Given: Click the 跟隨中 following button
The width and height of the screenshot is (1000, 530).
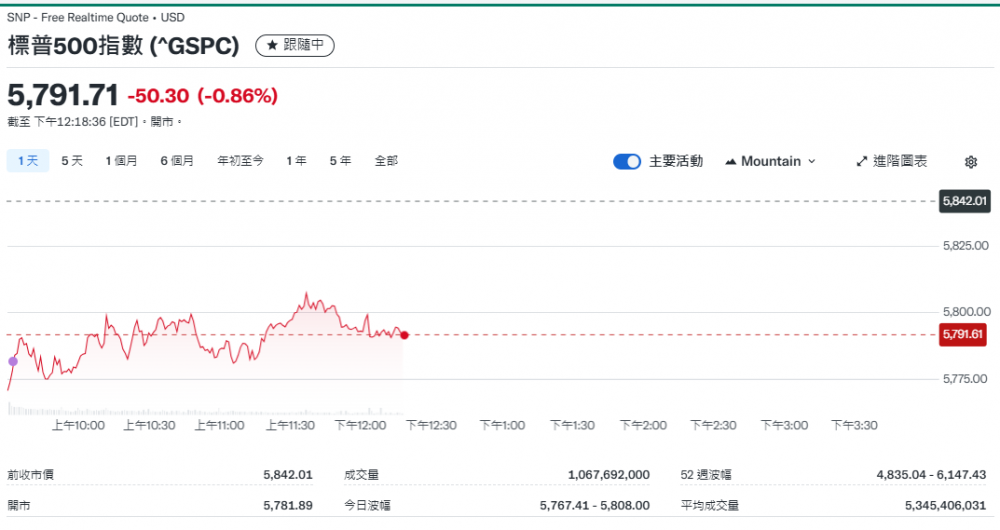Looking at the screenshot, I should (x=296, y=46).
